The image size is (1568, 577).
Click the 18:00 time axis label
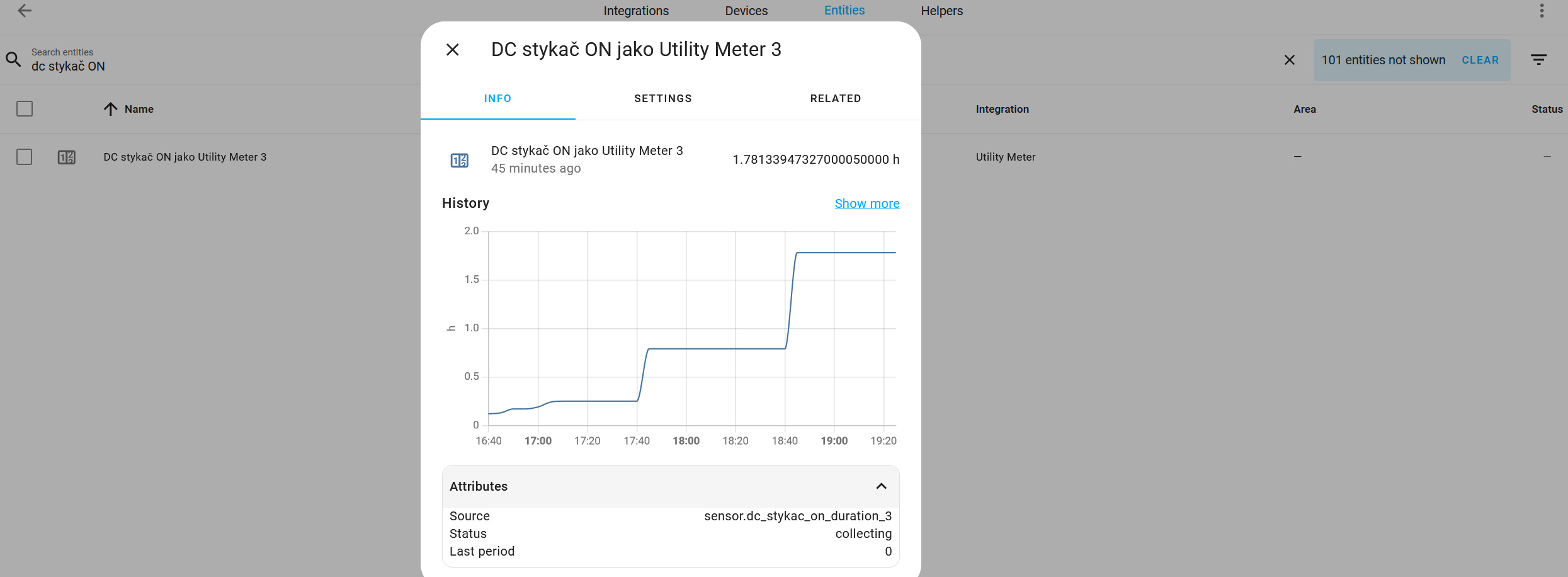tap(686, 441)
